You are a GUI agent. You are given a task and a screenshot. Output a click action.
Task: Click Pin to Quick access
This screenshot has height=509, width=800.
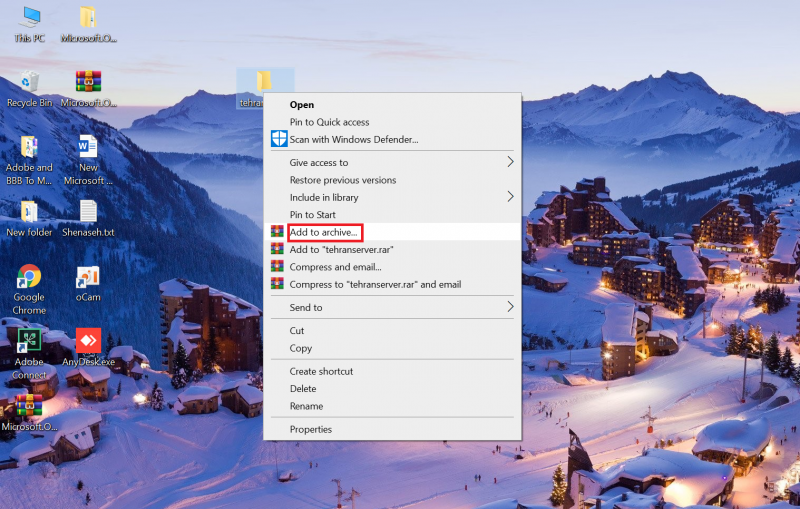tap(329, 122)
